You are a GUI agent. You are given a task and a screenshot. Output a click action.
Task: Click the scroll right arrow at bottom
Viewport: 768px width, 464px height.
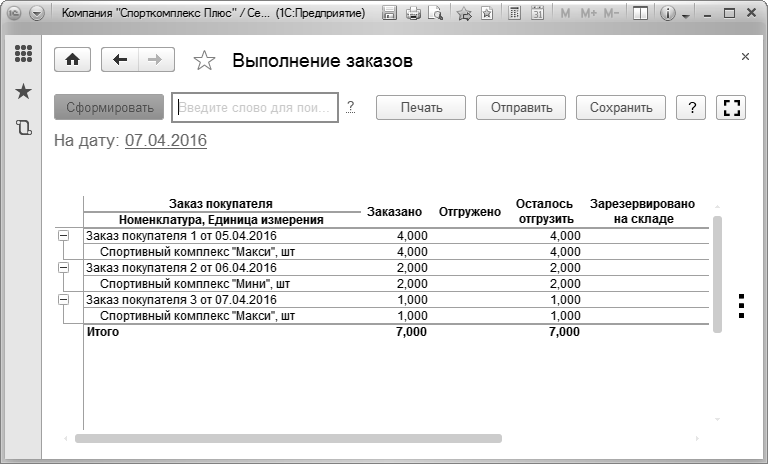pos(697,439)
